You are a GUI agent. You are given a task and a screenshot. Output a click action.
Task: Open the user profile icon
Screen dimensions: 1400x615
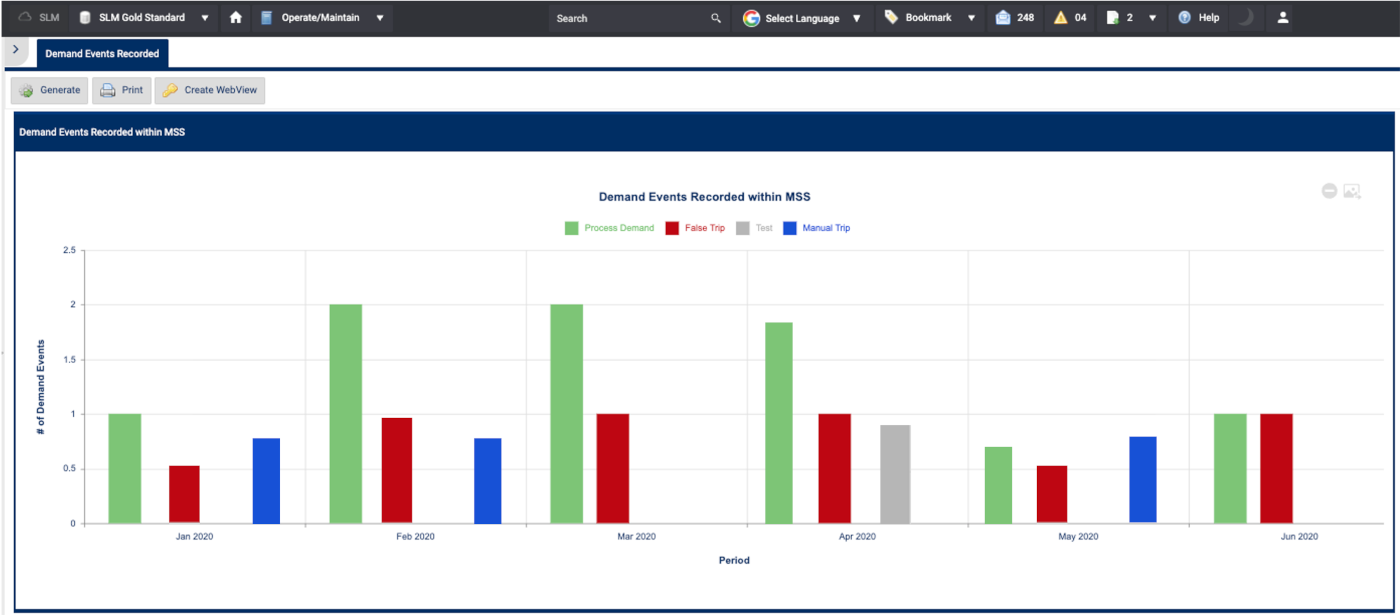[x=1283, y=18]
